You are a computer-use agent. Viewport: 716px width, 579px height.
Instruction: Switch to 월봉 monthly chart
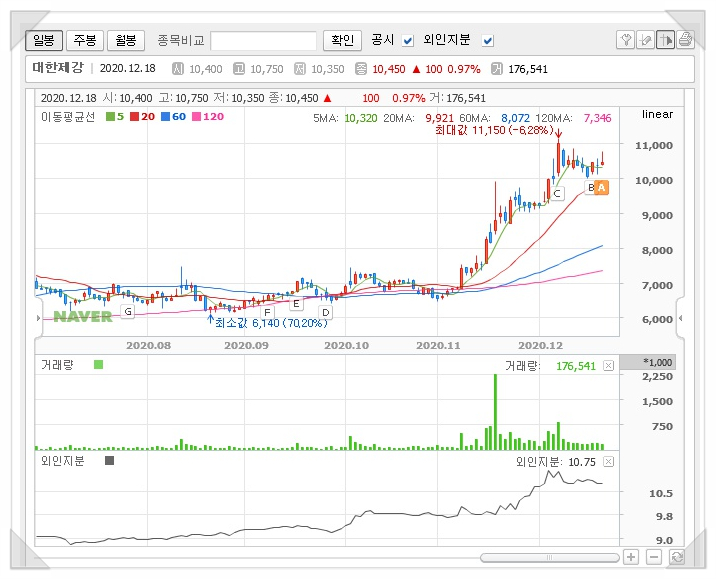coord(124,40)
